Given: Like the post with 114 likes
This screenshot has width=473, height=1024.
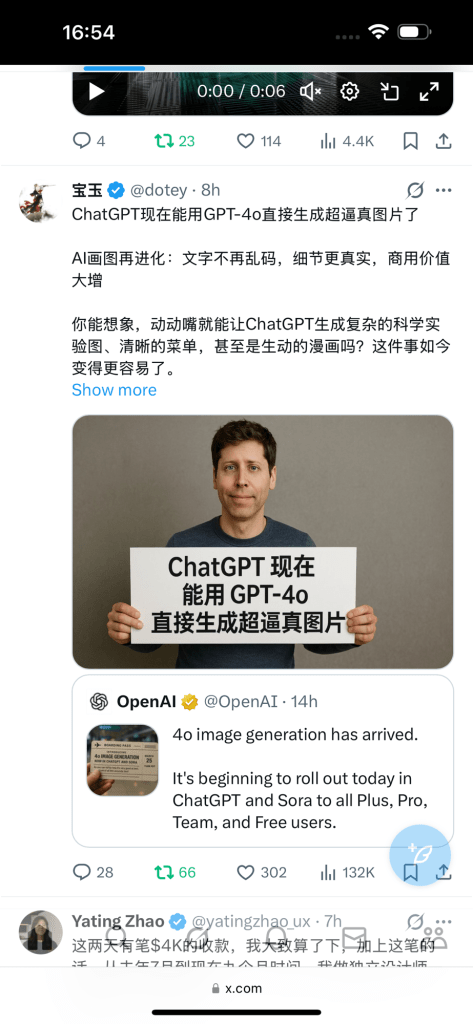Looking at the screenshot, I should point(259,141).
